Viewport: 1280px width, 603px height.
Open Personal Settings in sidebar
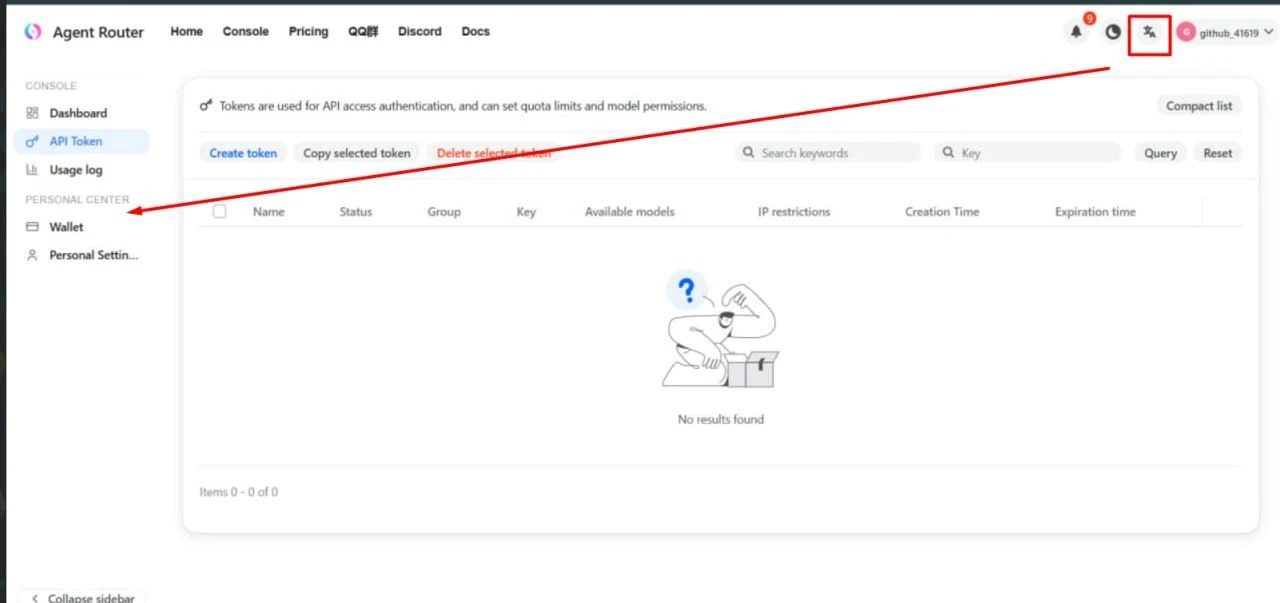(84, 255)
